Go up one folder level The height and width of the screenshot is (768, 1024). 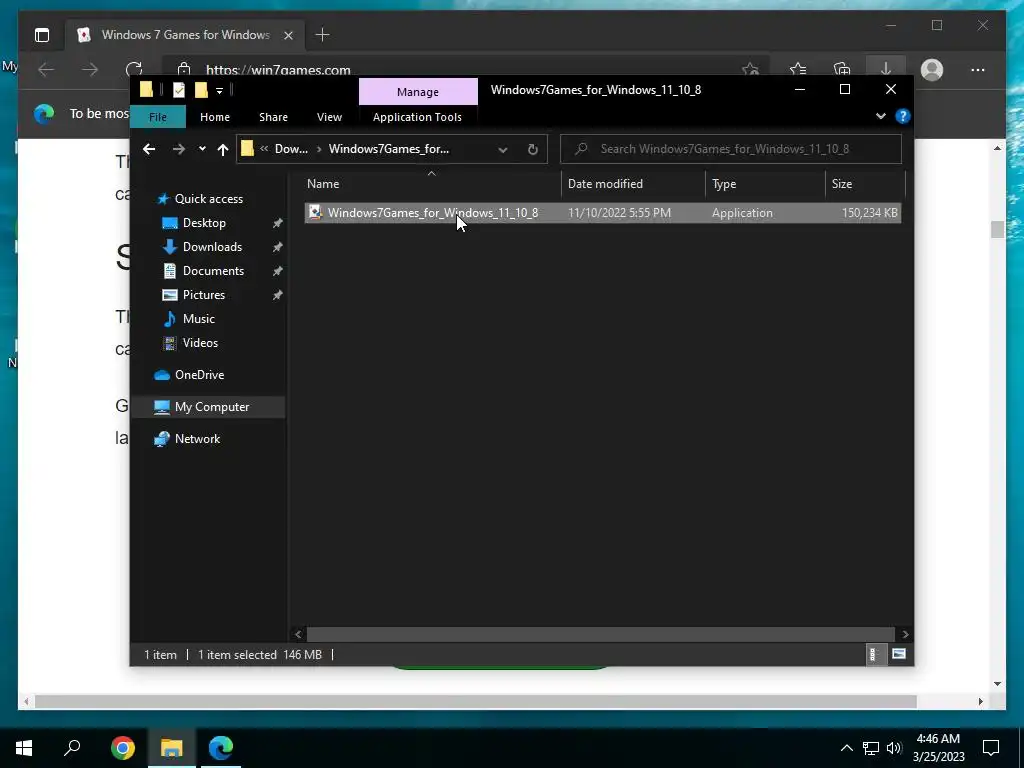[x=223, y=150]
